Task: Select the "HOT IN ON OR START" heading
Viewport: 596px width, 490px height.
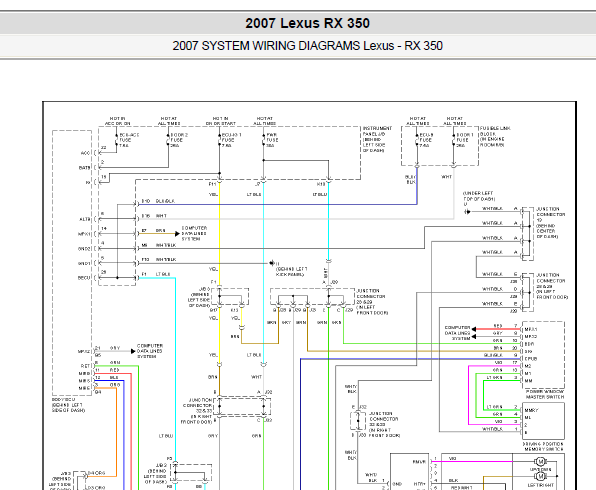Action: (220, 121)
